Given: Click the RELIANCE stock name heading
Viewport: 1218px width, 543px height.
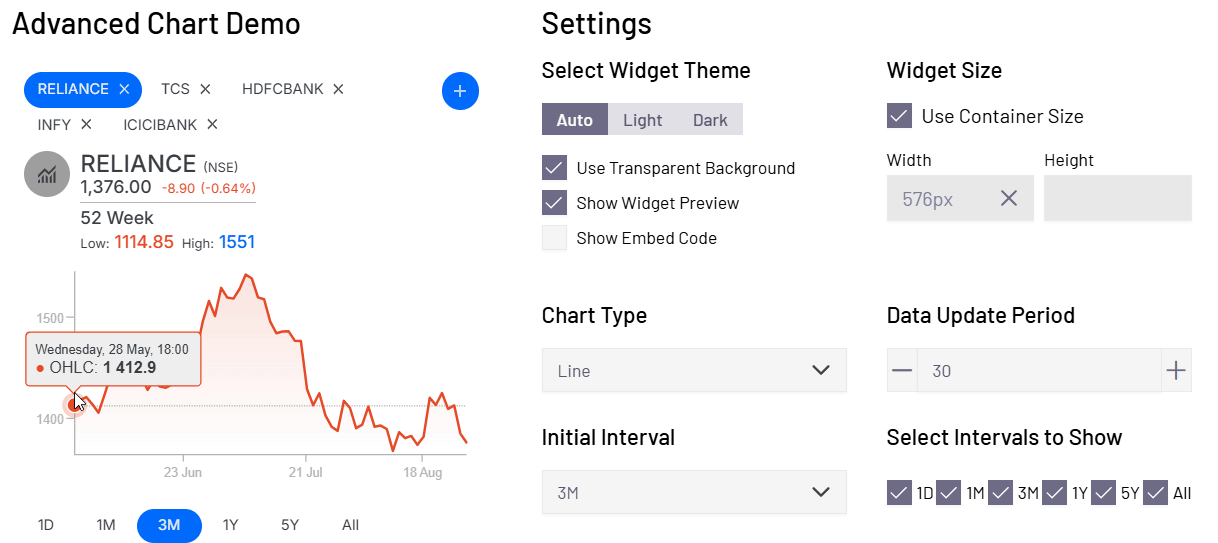Looking at the screenshot, I should [138, 163].
